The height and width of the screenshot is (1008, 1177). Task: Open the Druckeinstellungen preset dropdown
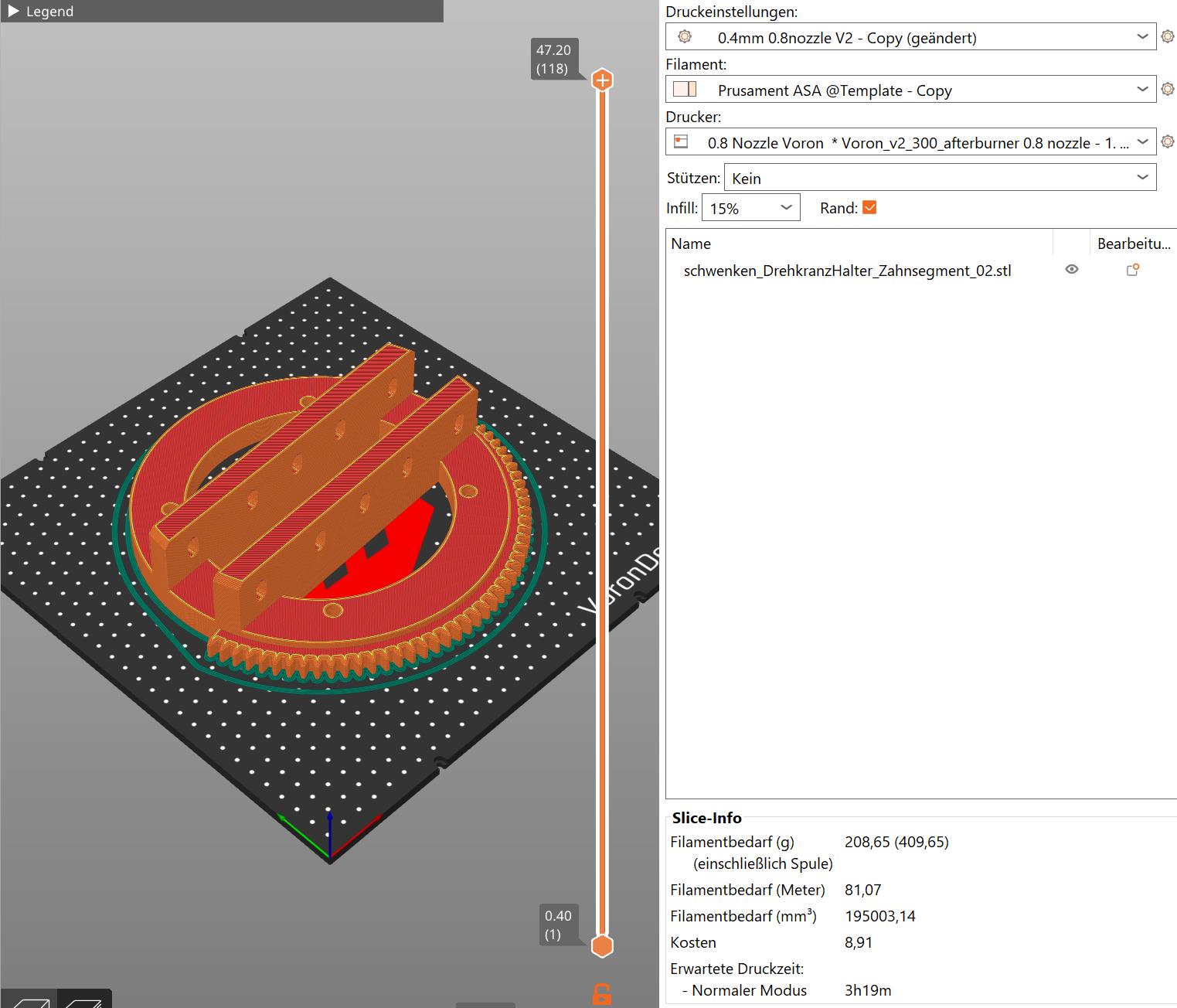911,37
